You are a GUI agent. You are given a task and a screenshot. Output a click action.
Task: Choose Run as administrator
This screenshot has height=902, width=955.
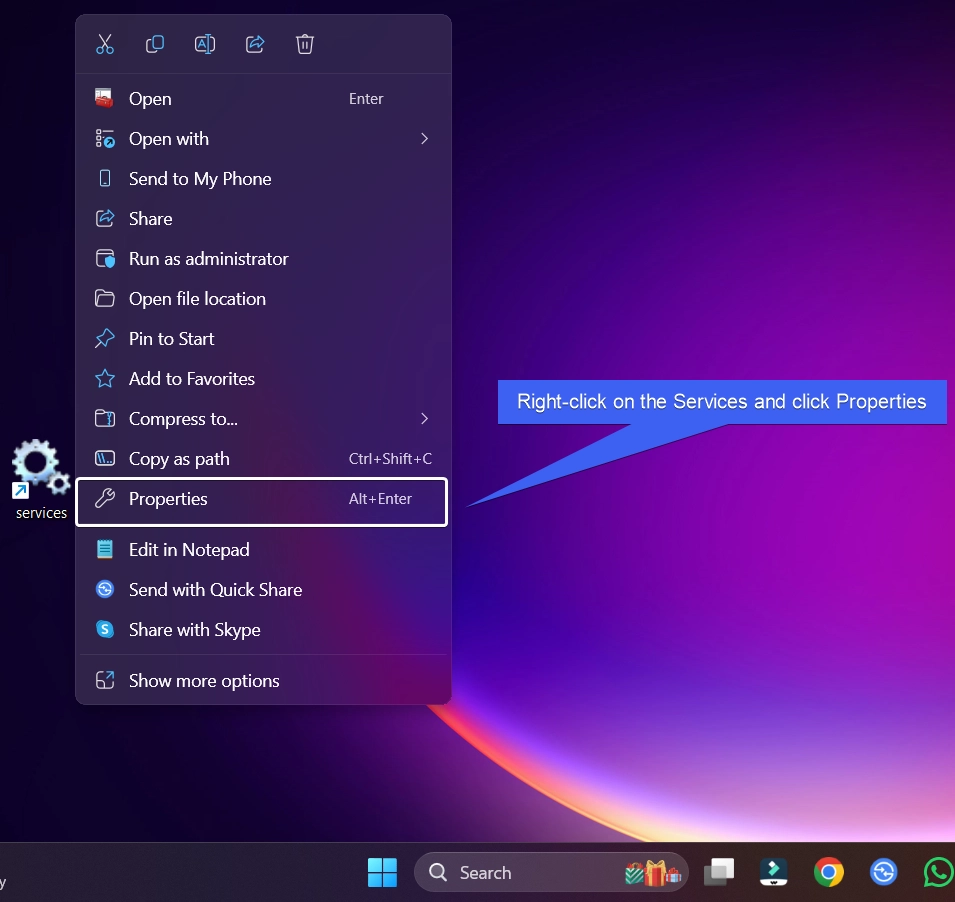[263, 259]
